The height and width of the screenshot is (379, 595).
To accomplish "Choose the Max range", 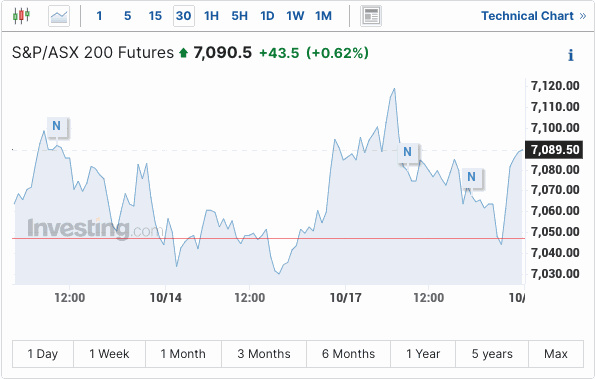I will click(556, 354).
